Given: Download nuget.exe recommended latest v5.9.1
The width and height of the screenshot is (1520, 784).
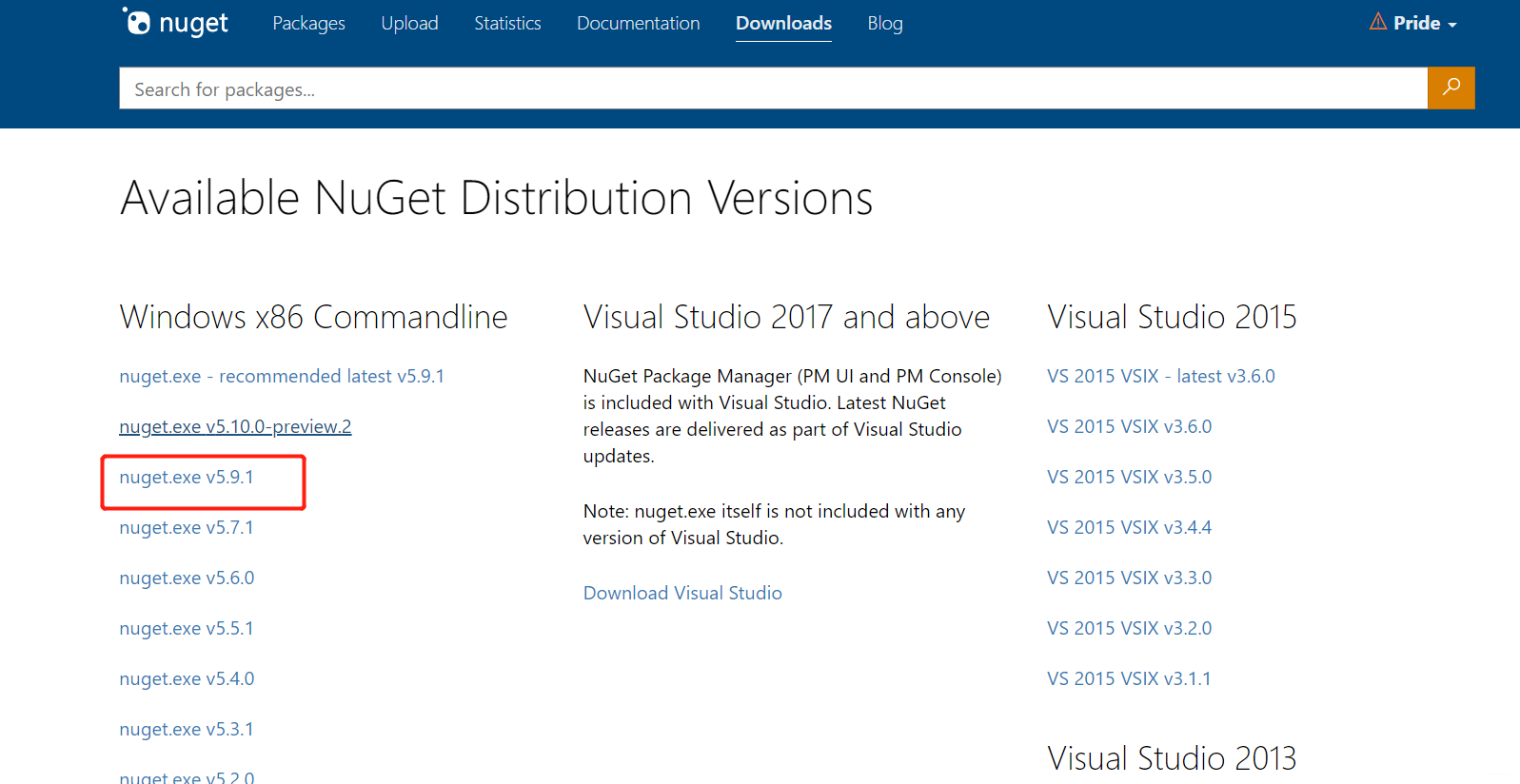Looking at the screenshot, I should [282, 376].
